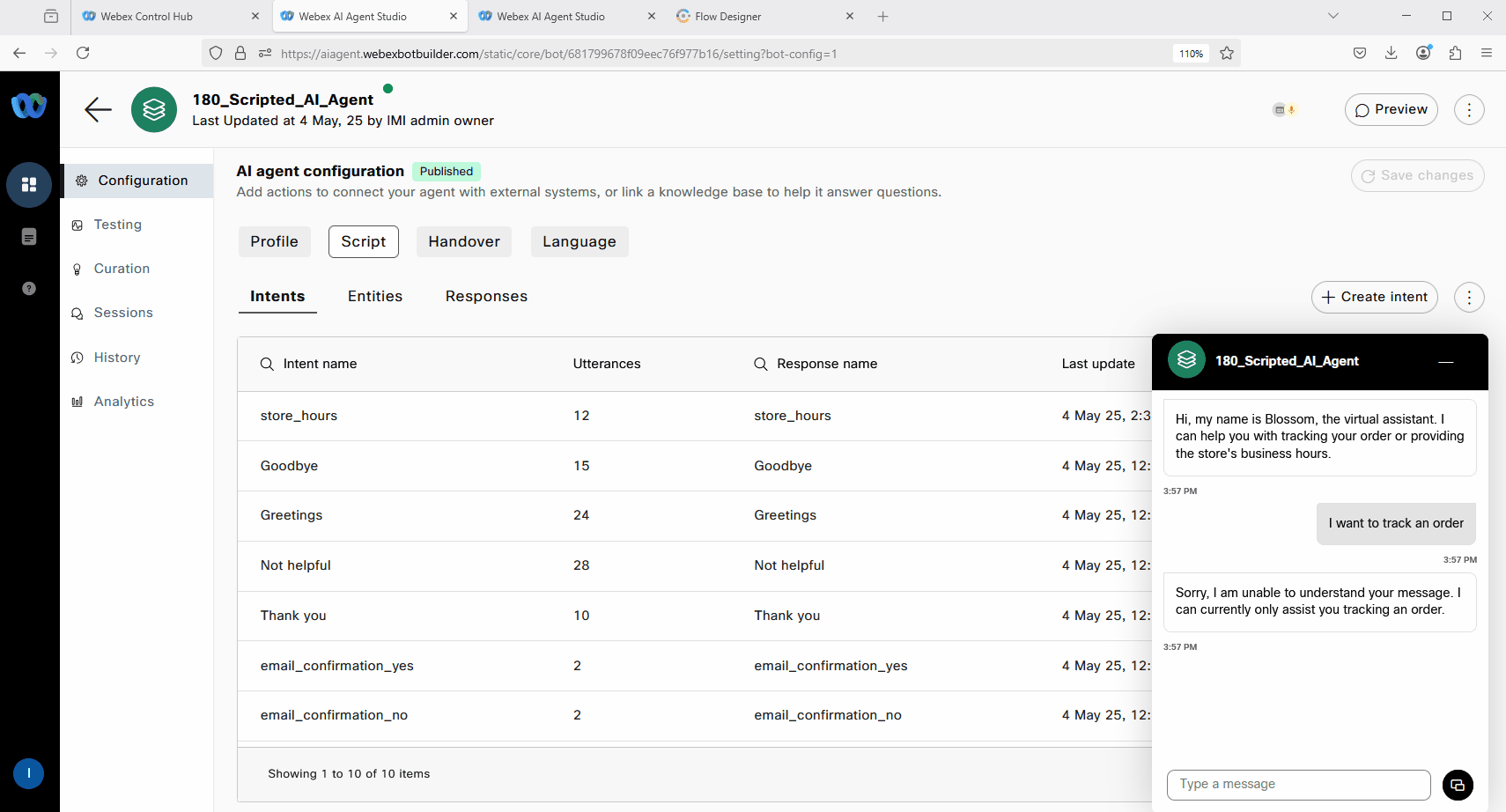Viewport: 1506px width, 812px height.
Task: Click the search icon next to Intent name
Action: [x=267, y=364]
